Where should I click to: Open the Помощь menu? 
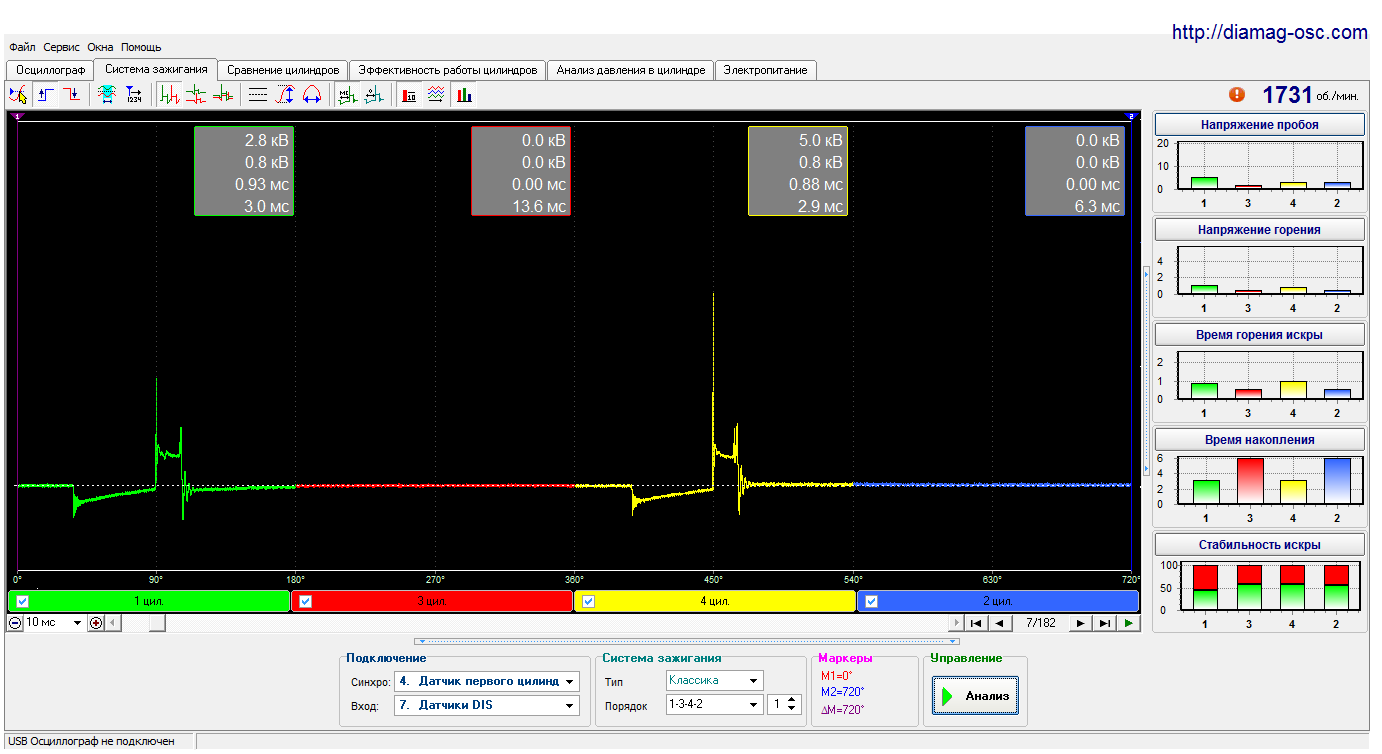141,47
